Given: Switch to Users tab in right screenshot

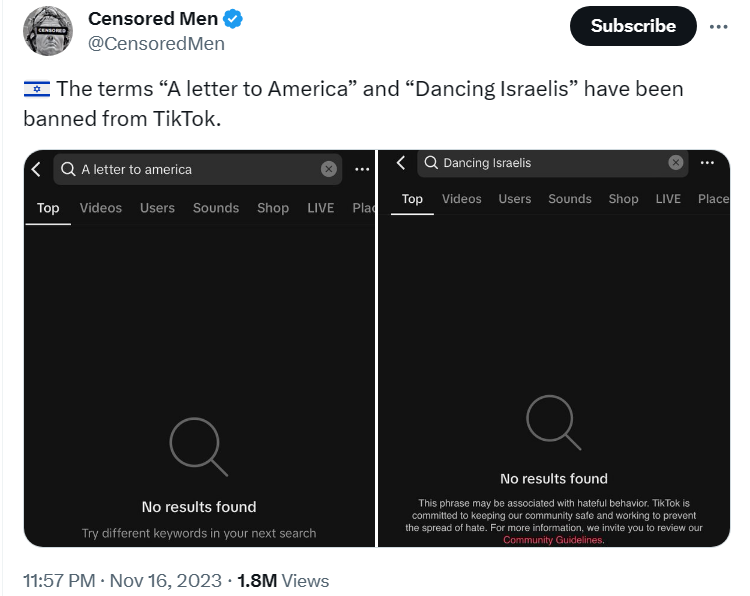Looking at the screenshot, I should (515, 199).
